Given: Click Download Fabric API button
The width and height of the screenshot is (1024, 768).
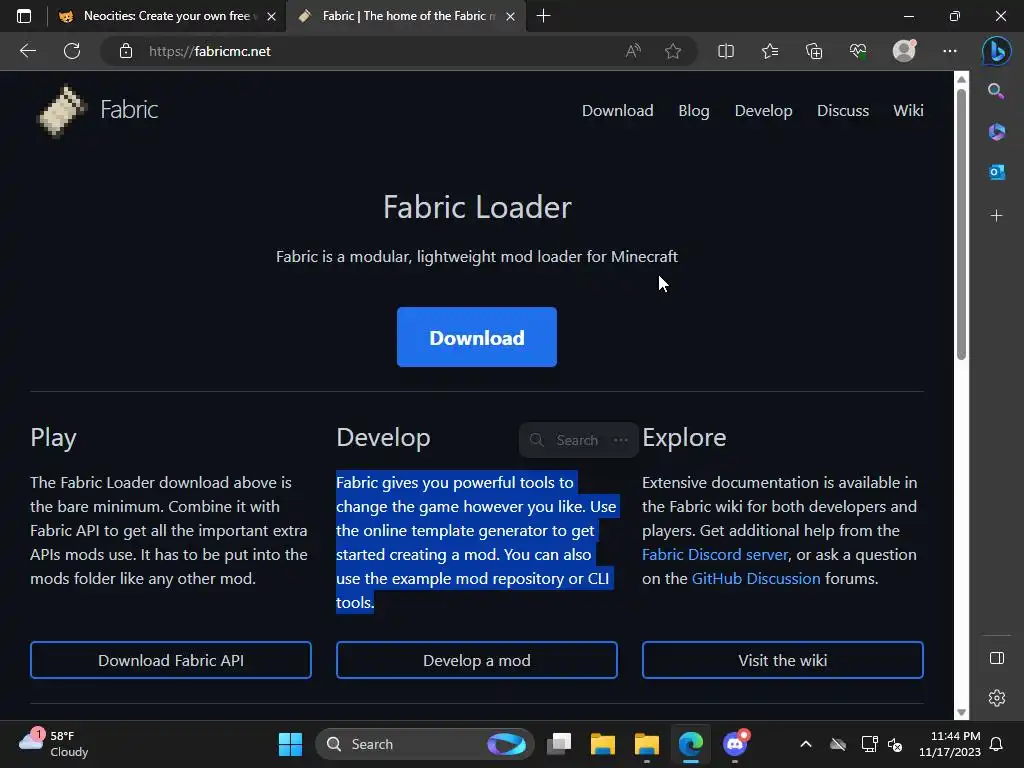Looking at the screenshot, I should click(x=170, y=660).
